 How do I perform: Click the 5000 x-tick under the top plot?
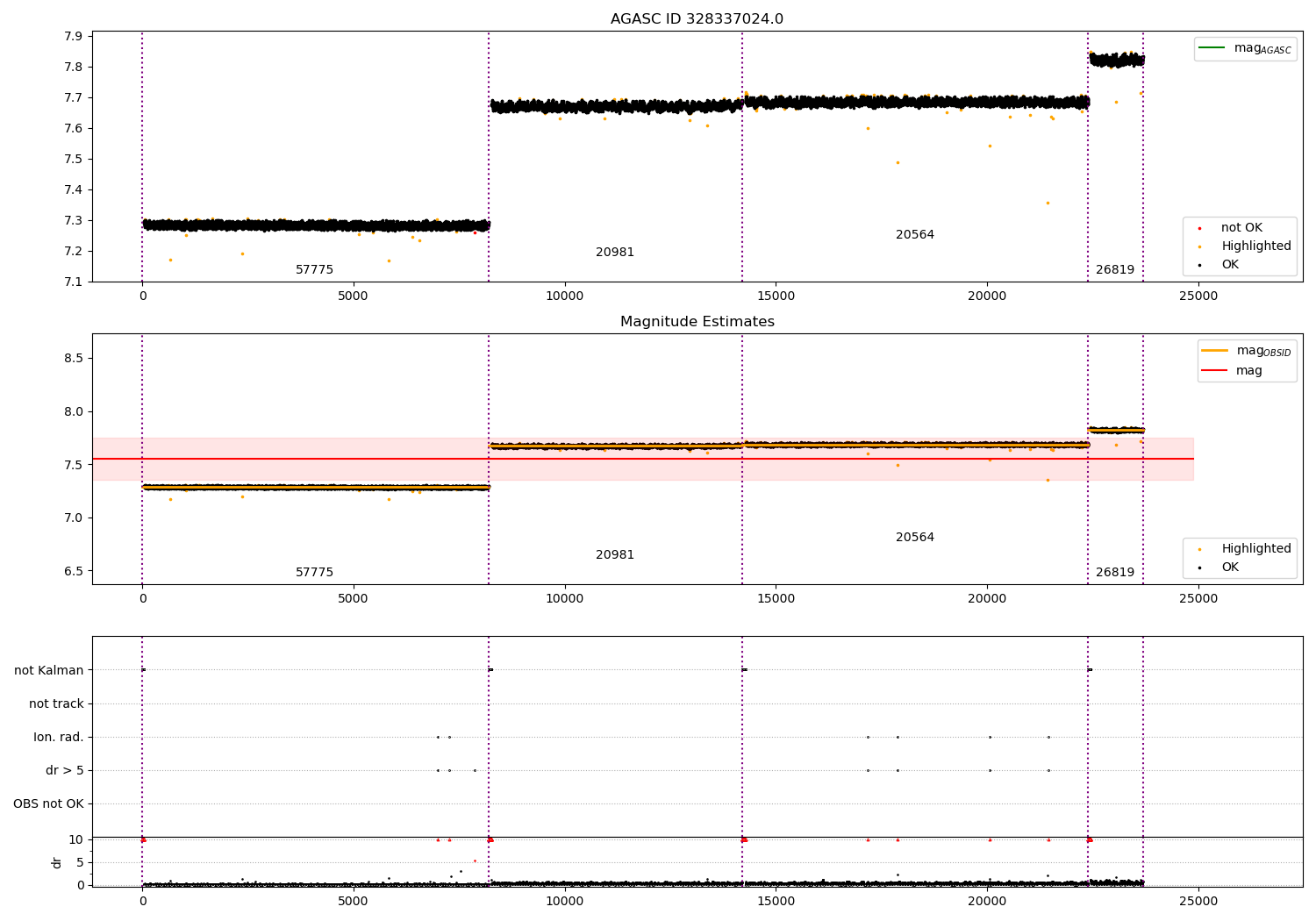[354, 296]
